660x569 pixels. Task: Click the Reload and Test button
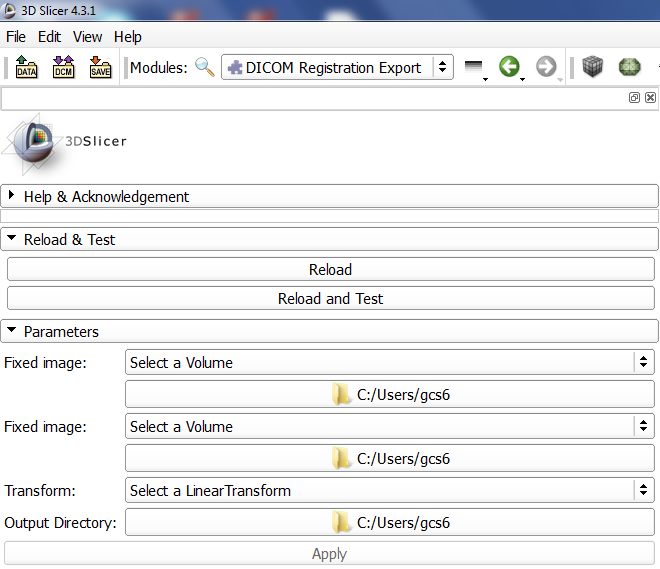(x=330, y=299)
